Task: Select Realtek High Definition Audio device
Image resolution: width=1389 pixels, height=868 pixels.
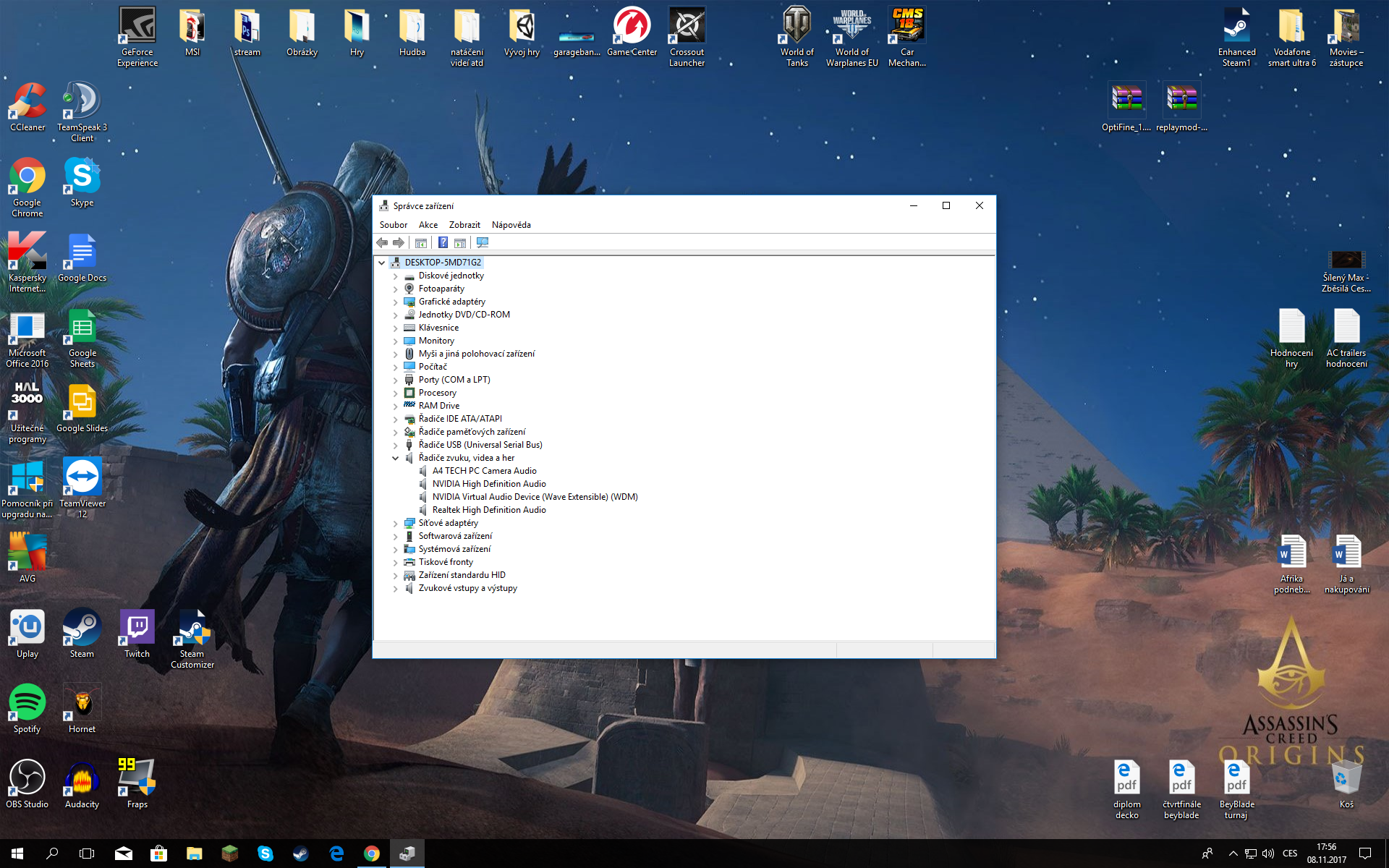Action: [x=489, y=510]
